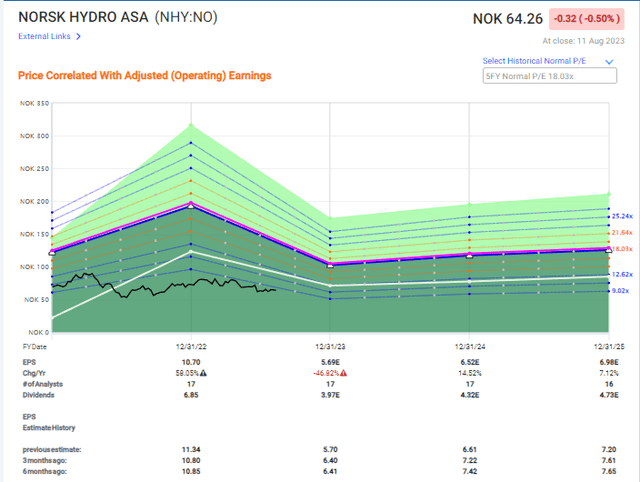Select the 18.03x P/E line label
Screen dimensions: 640x482
[x=622, y=248]
